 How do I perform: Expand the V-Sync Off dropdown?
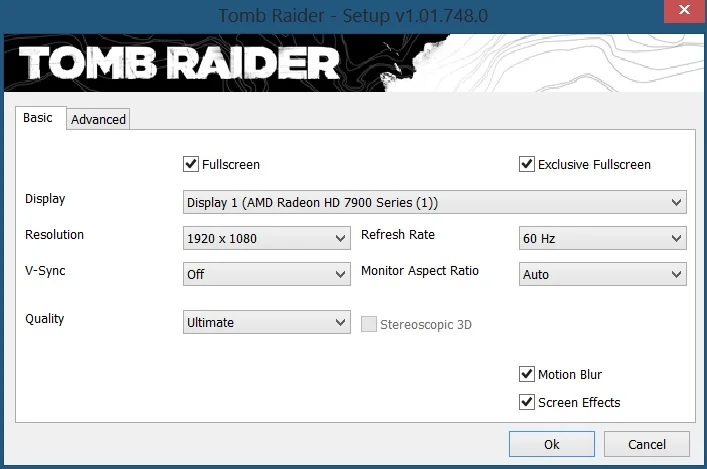point(266,274)
